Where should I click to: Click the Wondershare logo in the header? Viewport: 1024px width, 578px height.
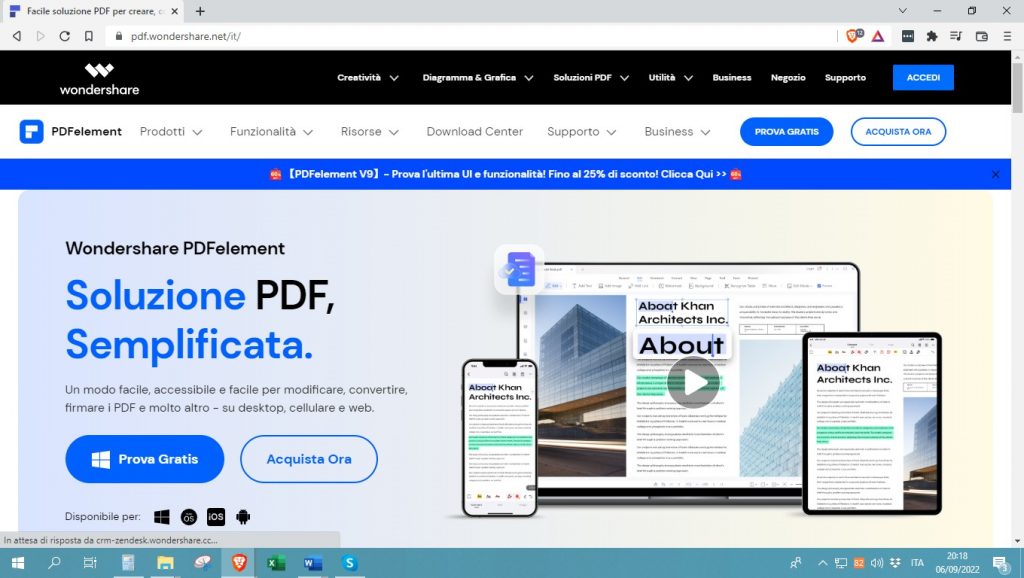pyautogui.click(x=97, y=77)
